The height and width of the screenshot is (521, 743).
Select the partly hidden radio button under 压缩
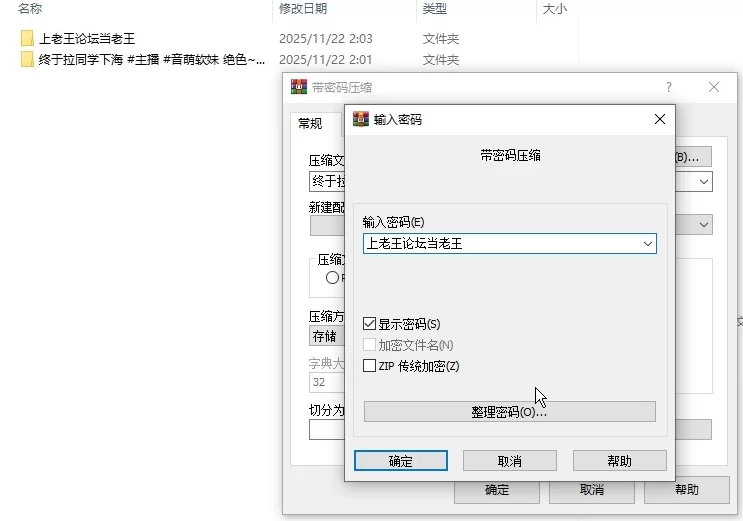pos(332,277)
